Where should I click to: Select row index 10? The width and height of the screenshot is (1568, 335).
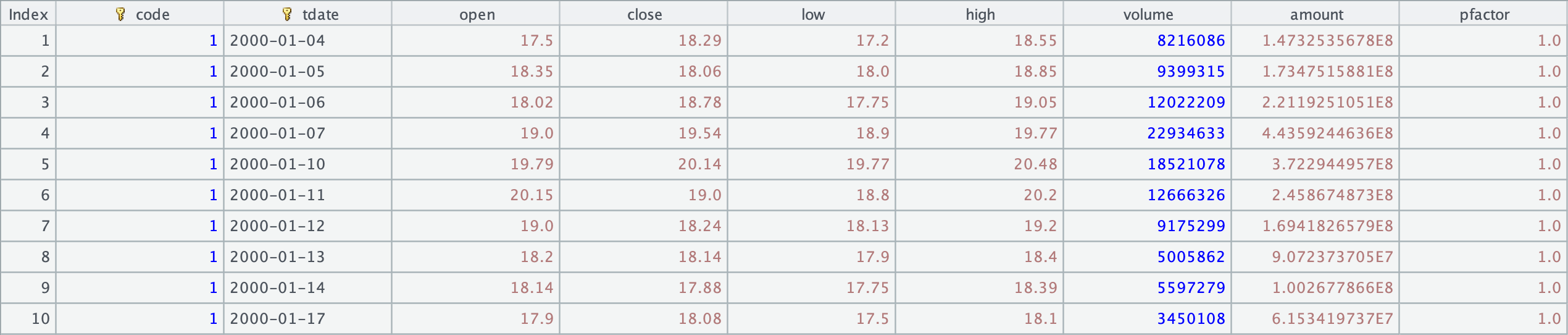(41, 319)
